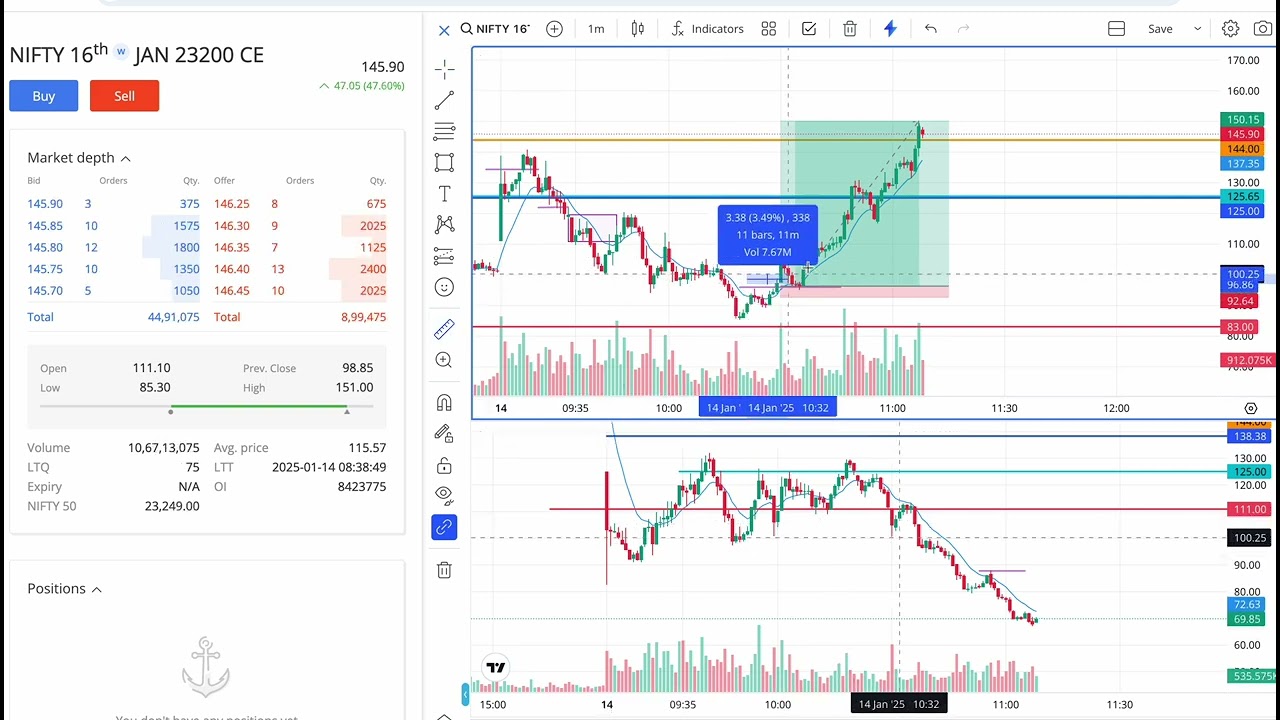Viewport: 1280px width, 720px height.
Task: Click the 125.00 teal level label on lower chart
Action: point(1250,472)
